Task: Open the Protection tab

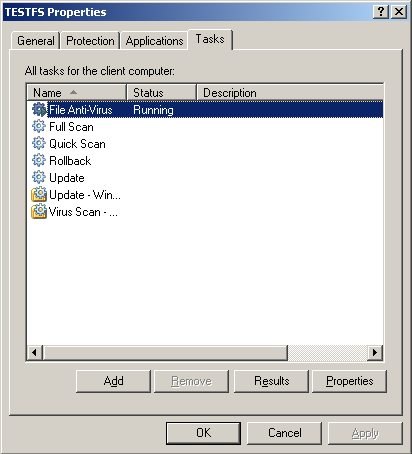Action: click(x=90, y=41)
